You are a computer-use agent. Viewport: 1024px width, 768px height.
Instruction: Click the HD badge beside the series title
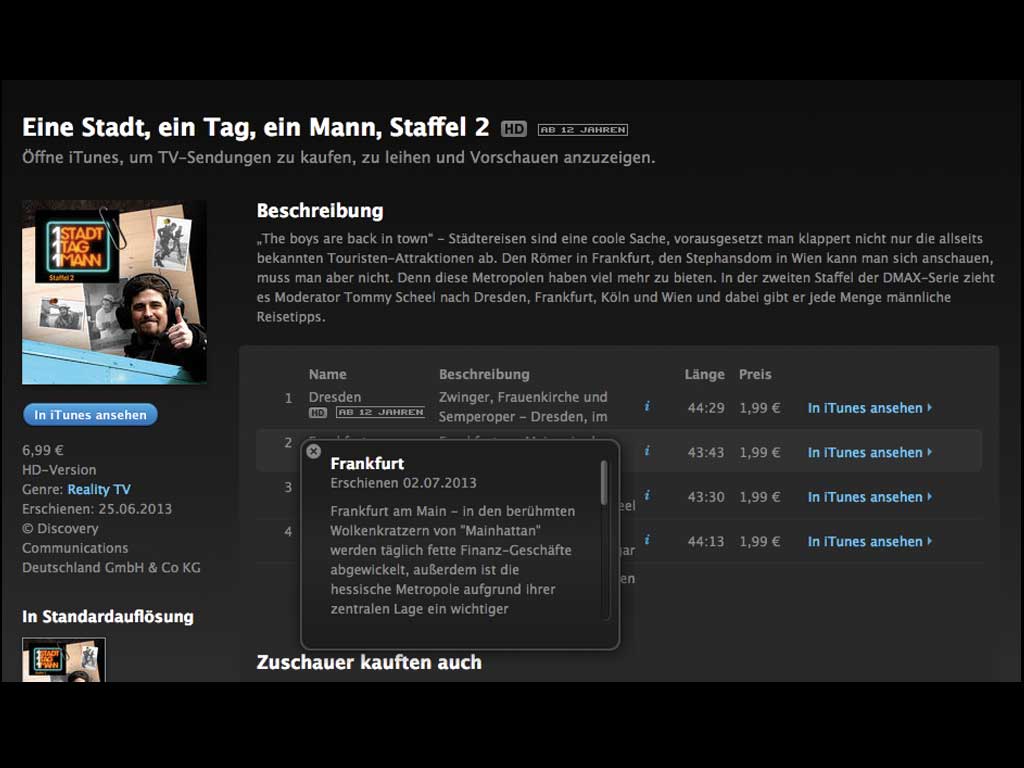pyautogui.click(x=513, y=129)
